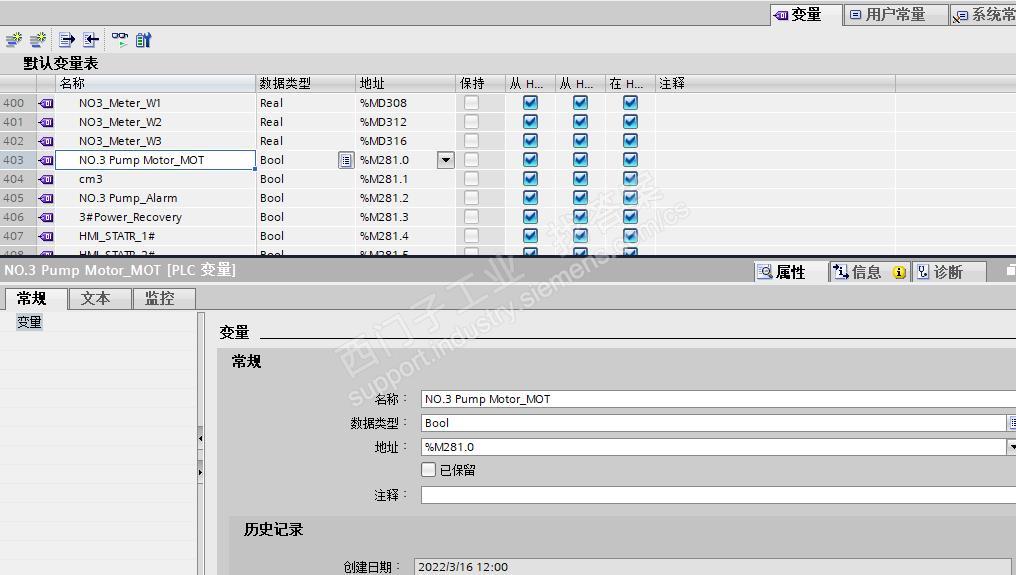The image size is (1016, 575).
Task: Open the 属性 tab
Action: [790, 272]
